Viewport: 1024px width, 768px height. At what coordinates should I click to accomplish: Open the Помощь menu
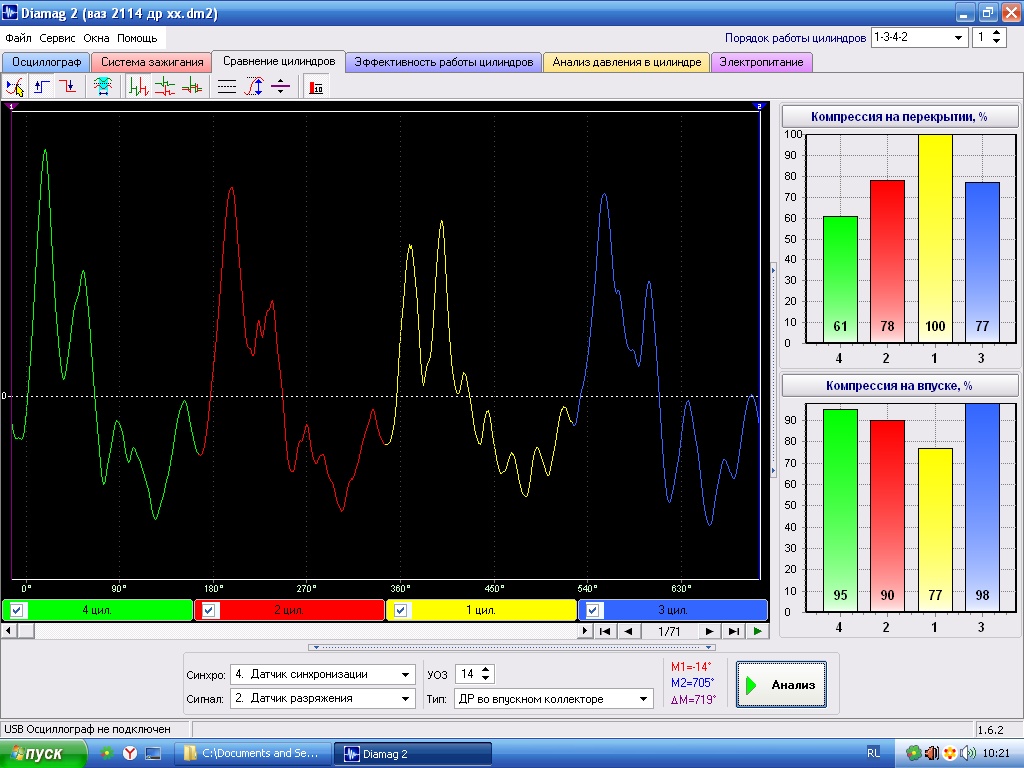point(137,38)
